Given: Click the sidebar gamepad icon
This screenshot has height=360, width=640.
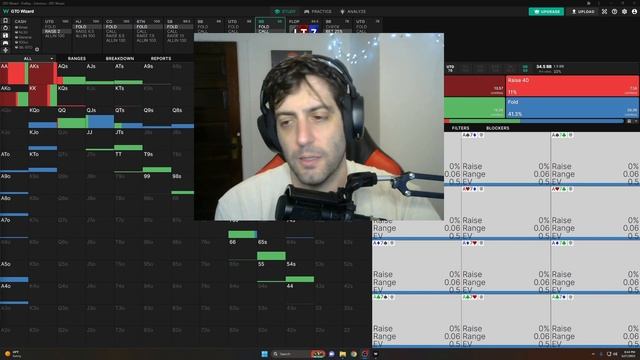Looking at the screenshot, I should (5, 42).
